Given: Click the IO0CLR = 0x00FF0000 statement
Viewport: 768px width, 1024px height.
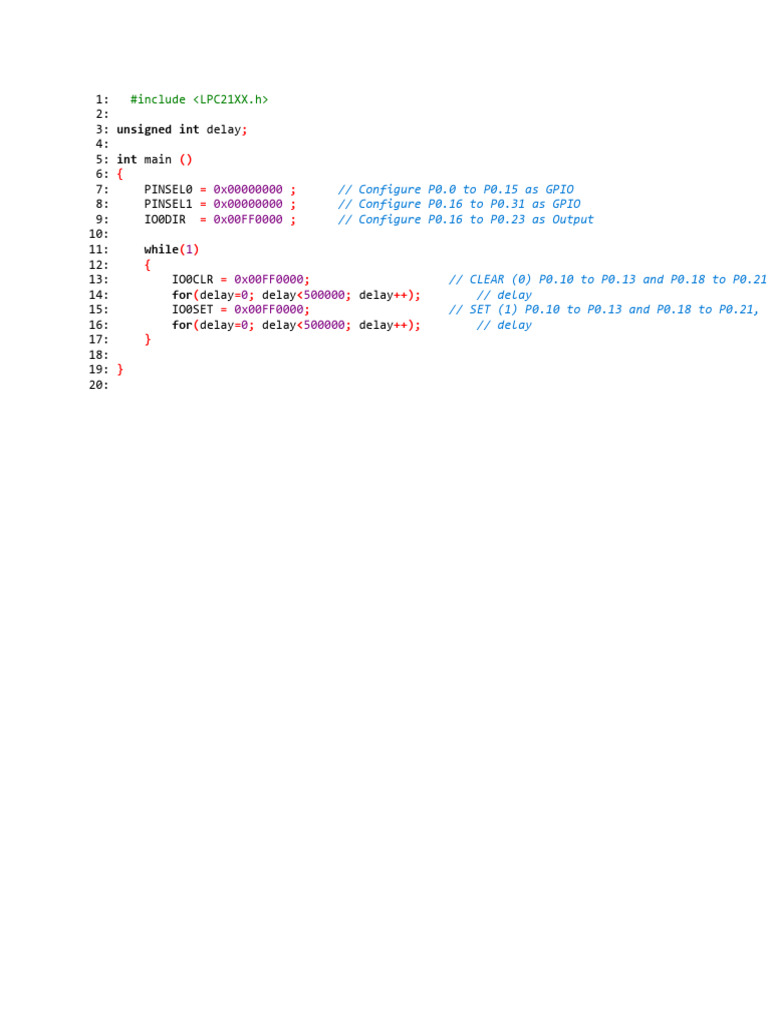Looking at the screenshot, I should pos(240,280).
